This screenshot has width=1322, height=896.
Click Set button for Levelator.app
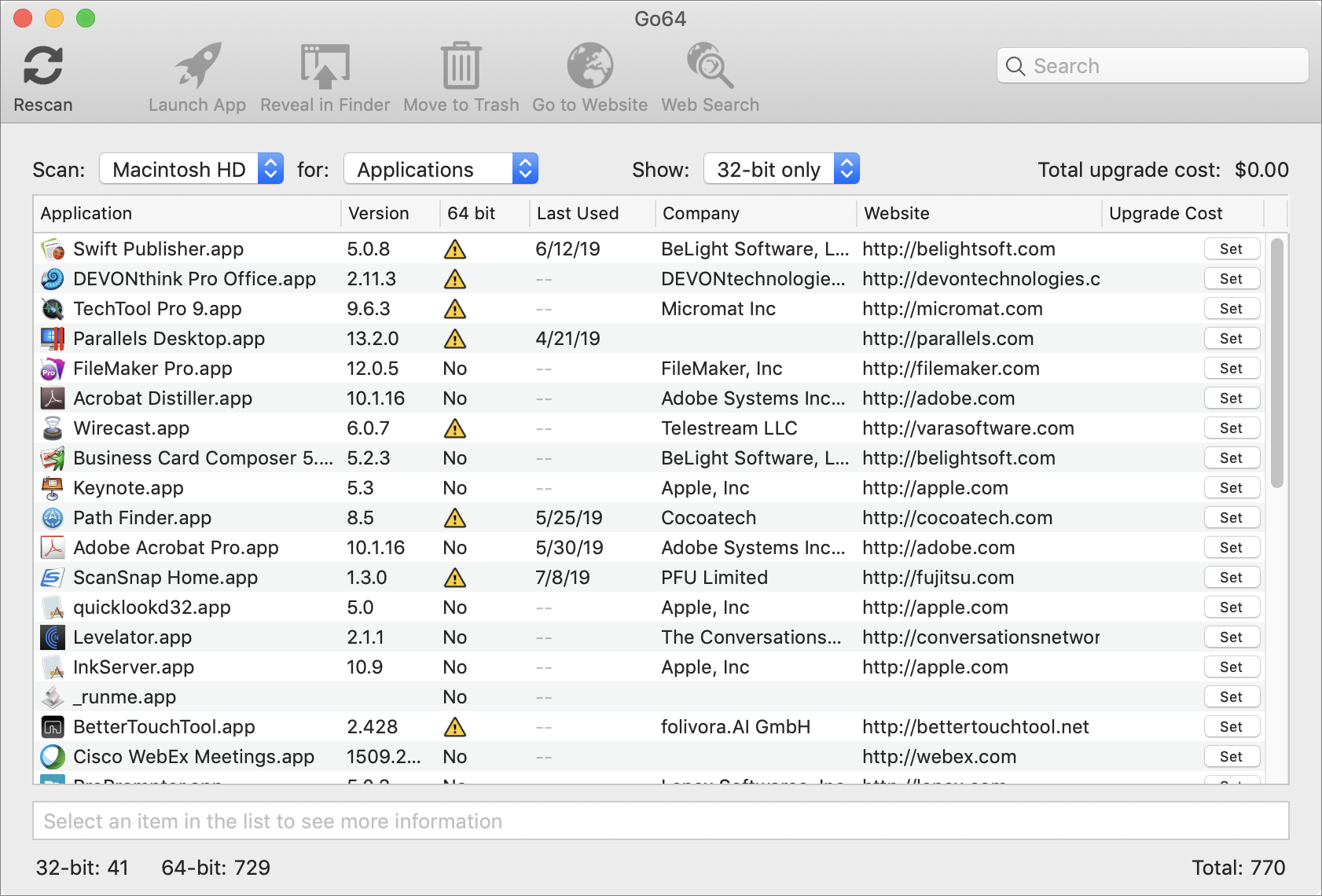pos(1232,637)
